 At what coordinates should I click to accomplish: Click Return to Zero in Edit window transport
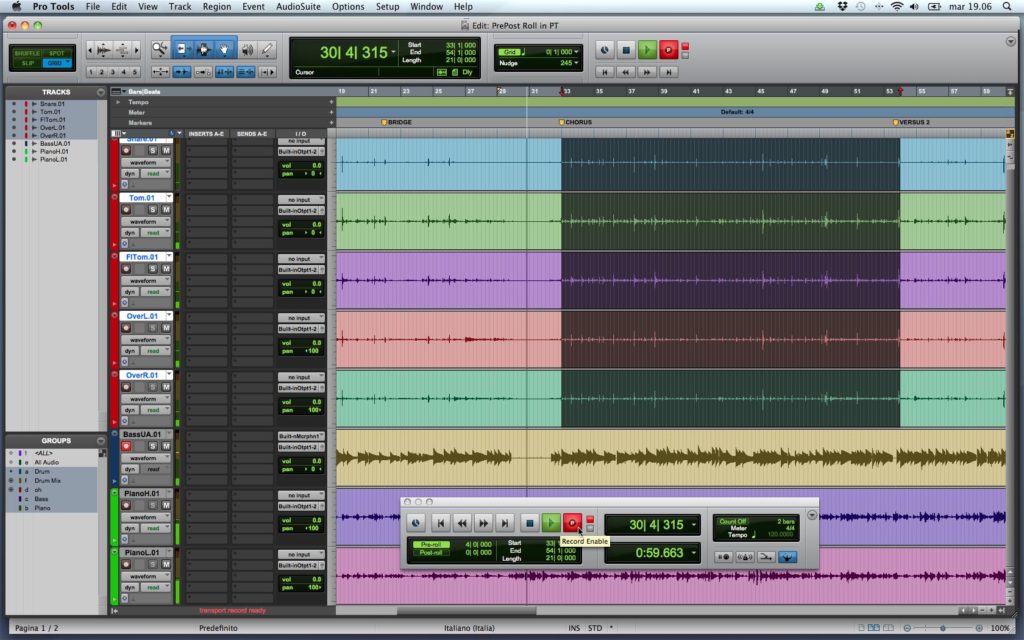pos(605,72)
